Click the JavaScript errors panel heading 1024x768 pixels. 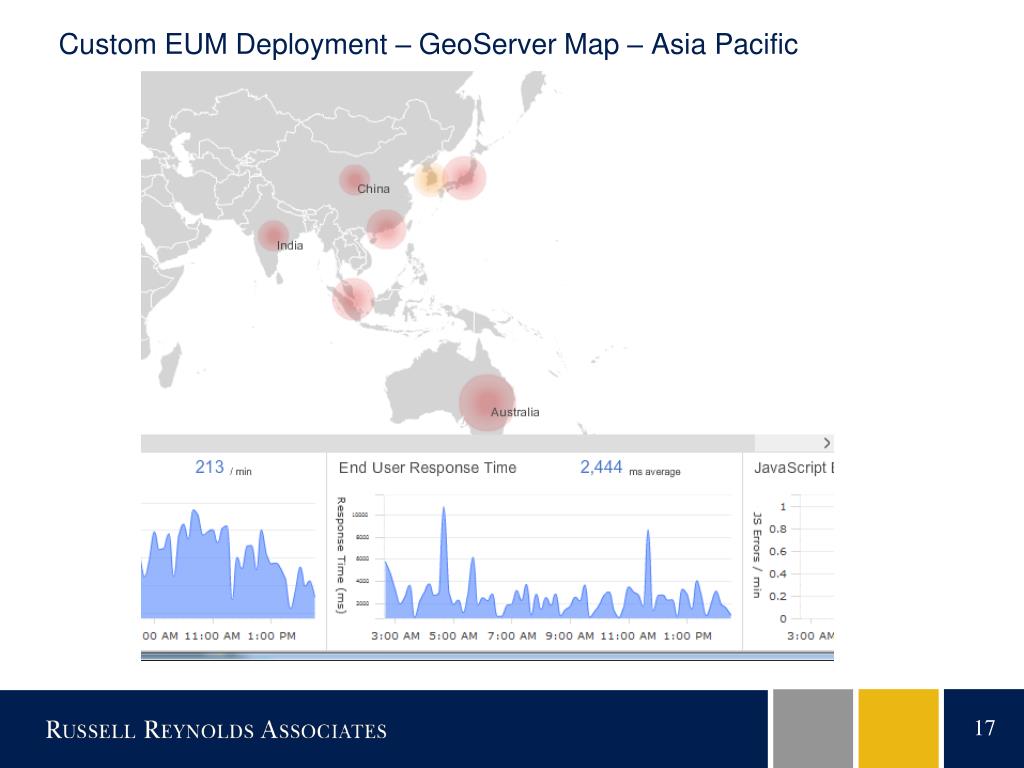tap(793, 468)
